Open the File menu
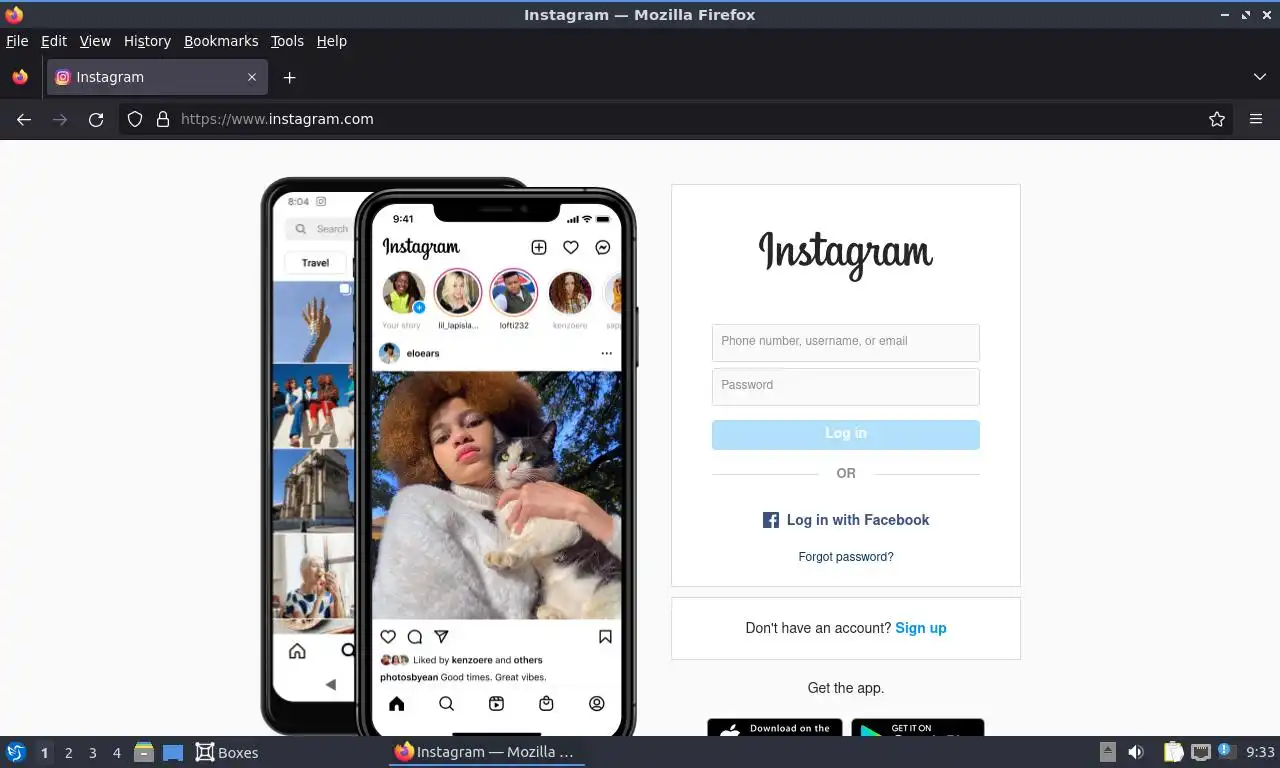Viewport: 1280px width, 768px height. pos(17,41)
